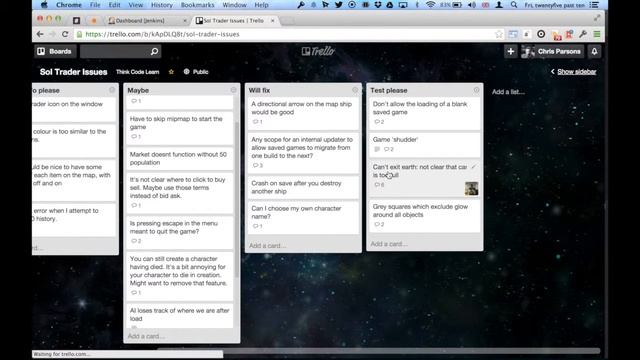Open card 'Crash on save after you destroy another ship'

coord(303,187)
